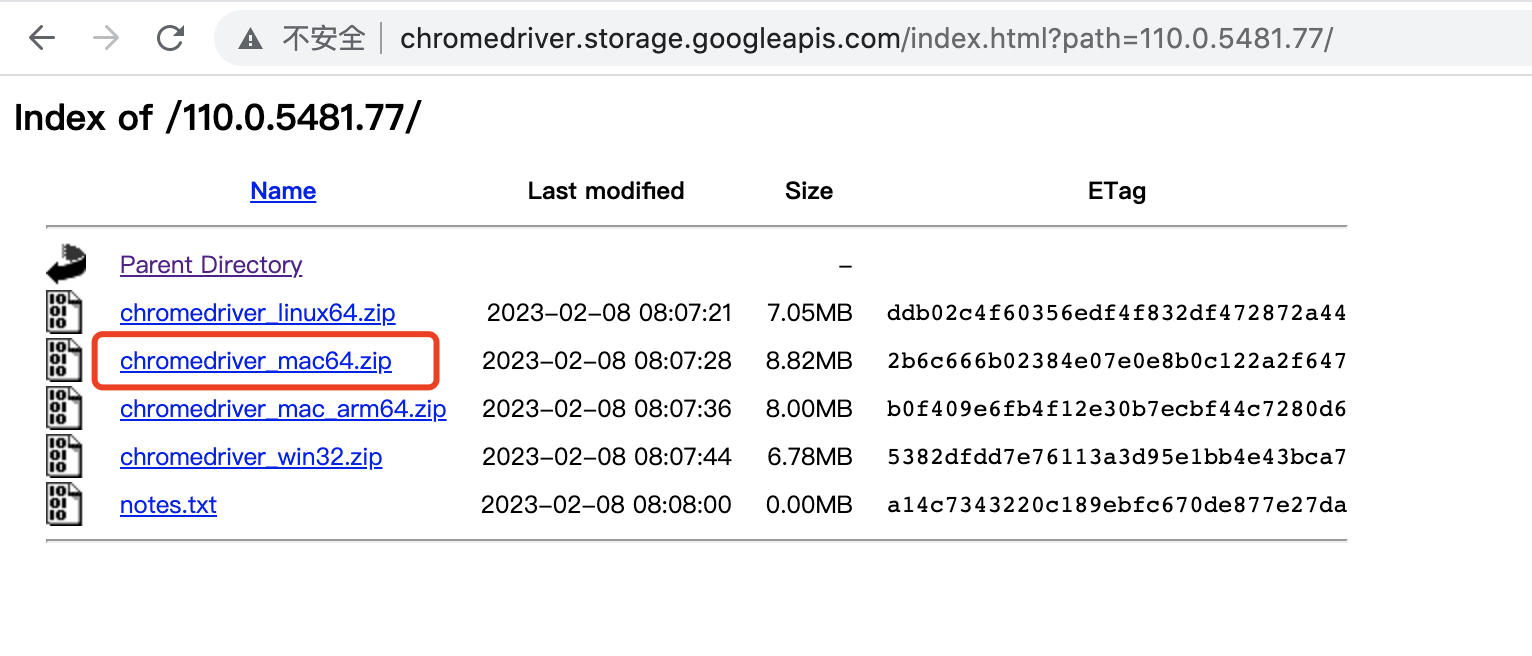Download chromedriver_linux64.zip
This screenshot has height=656, width=1532.
coord(257,313)
